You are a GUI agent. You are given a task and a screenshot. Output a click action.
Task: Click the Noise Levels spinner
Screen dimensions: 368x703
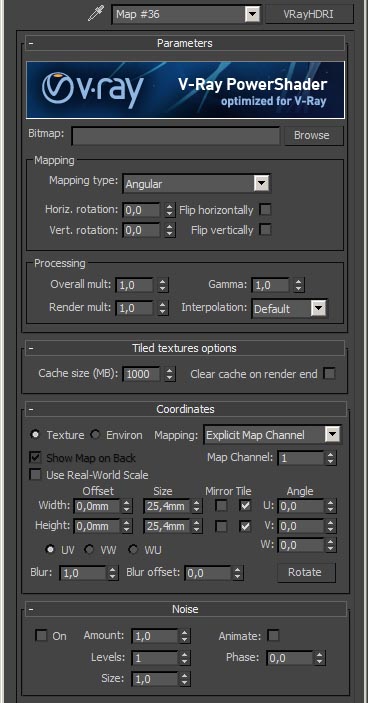(184, 658)
